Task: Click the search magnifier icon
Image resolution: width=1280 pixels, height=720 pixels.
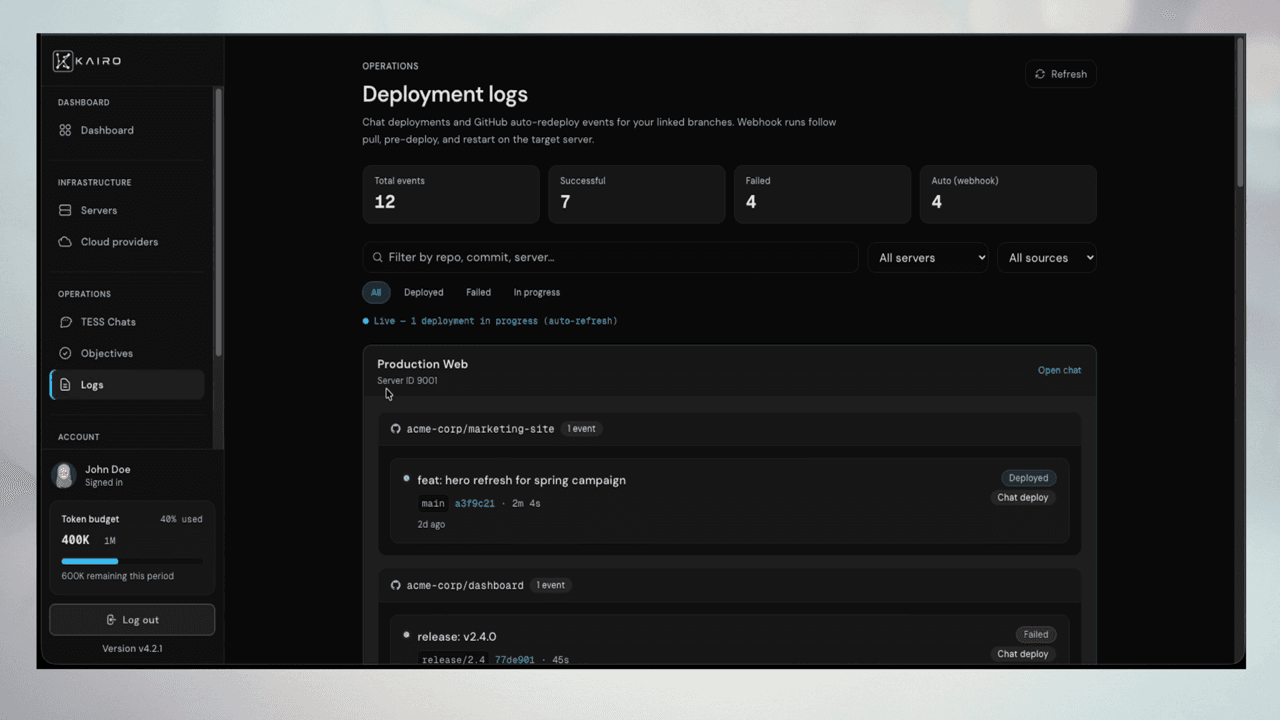Action: (378, 257)
